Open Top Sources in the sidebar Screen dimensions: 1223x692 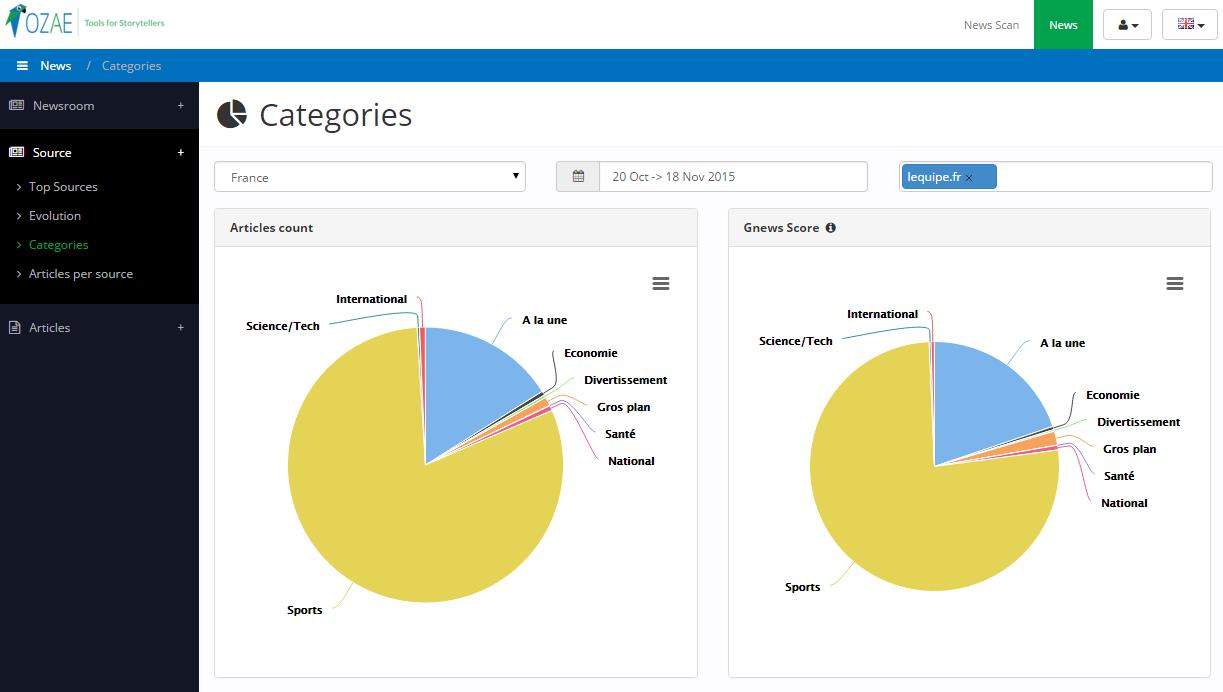click(63, 187)
